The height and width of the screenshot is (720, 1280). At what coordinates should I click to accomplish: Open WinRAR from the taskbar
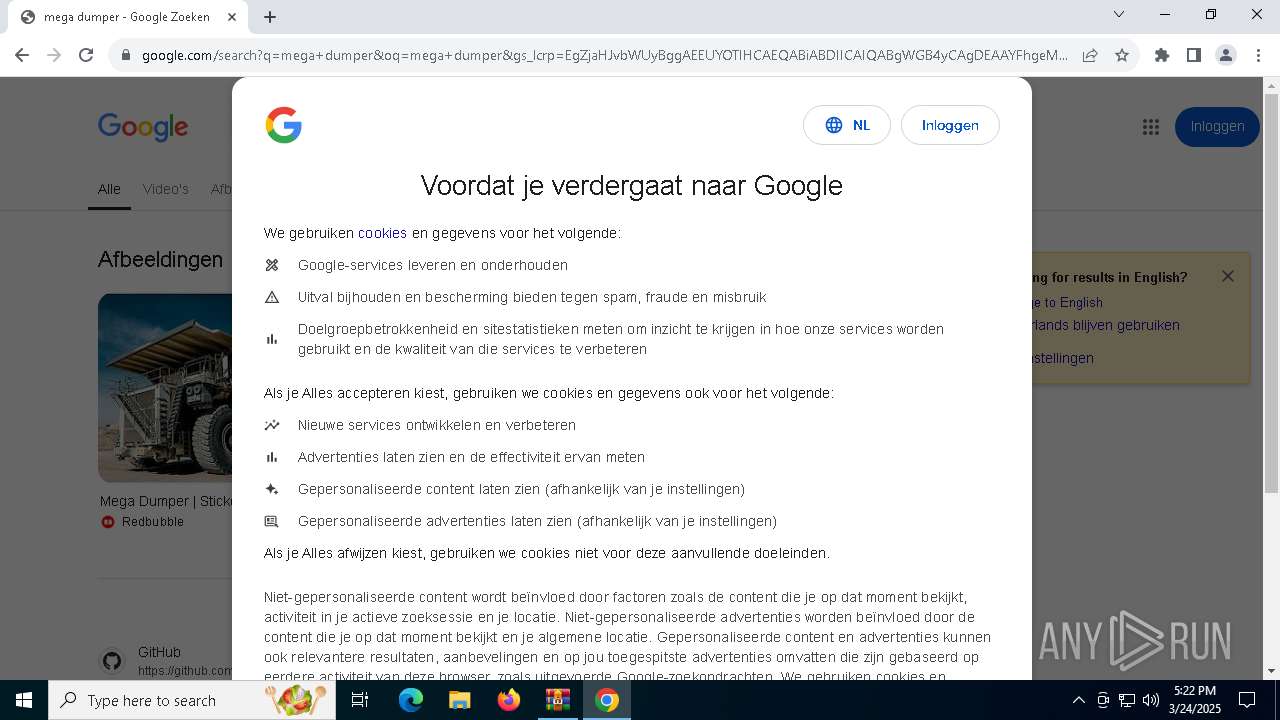(557, 700)
